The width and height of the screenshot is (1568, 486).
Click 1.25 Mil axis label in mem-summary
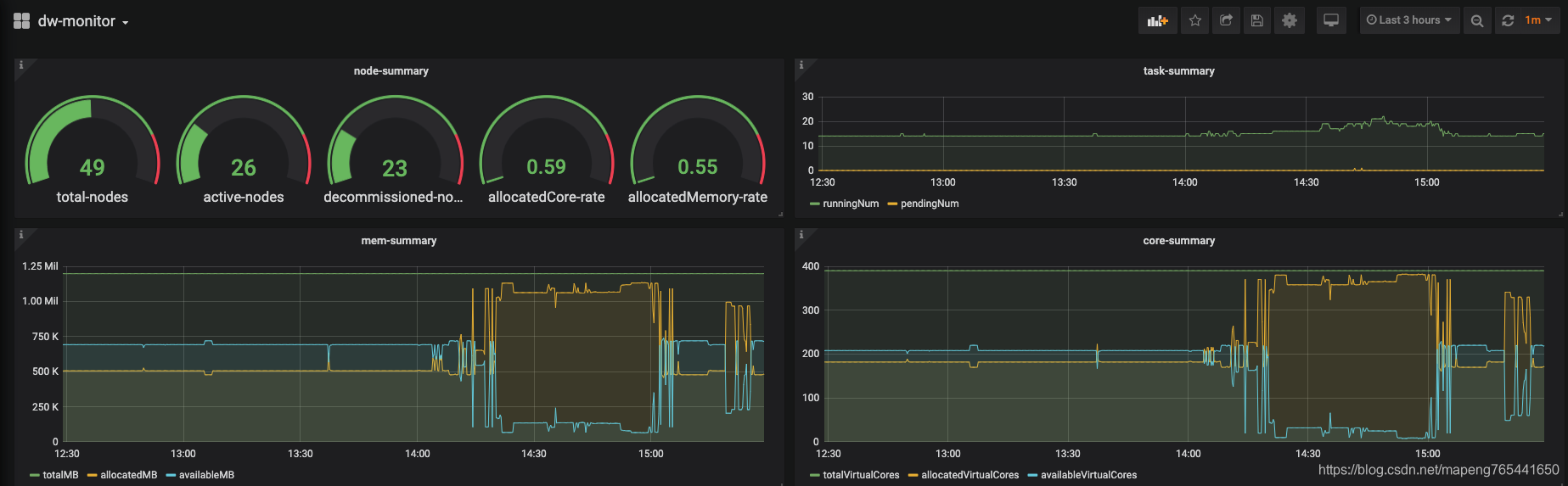click(x=40, y=266)
